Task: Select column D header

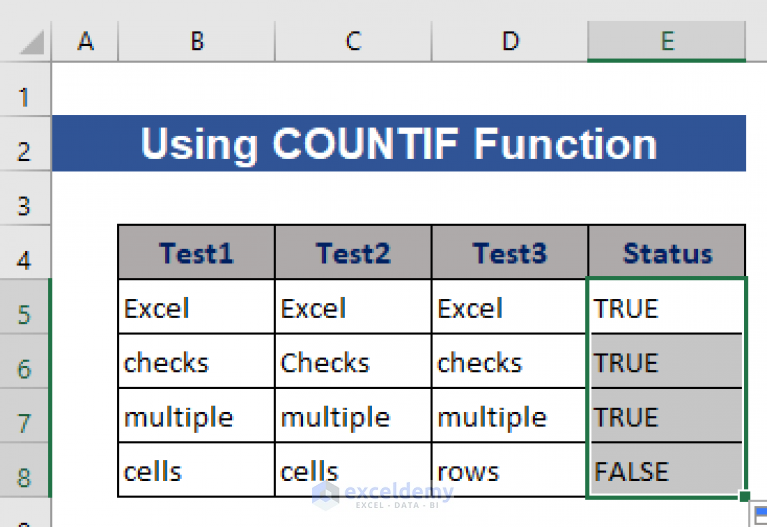Action: pos(510,41)
